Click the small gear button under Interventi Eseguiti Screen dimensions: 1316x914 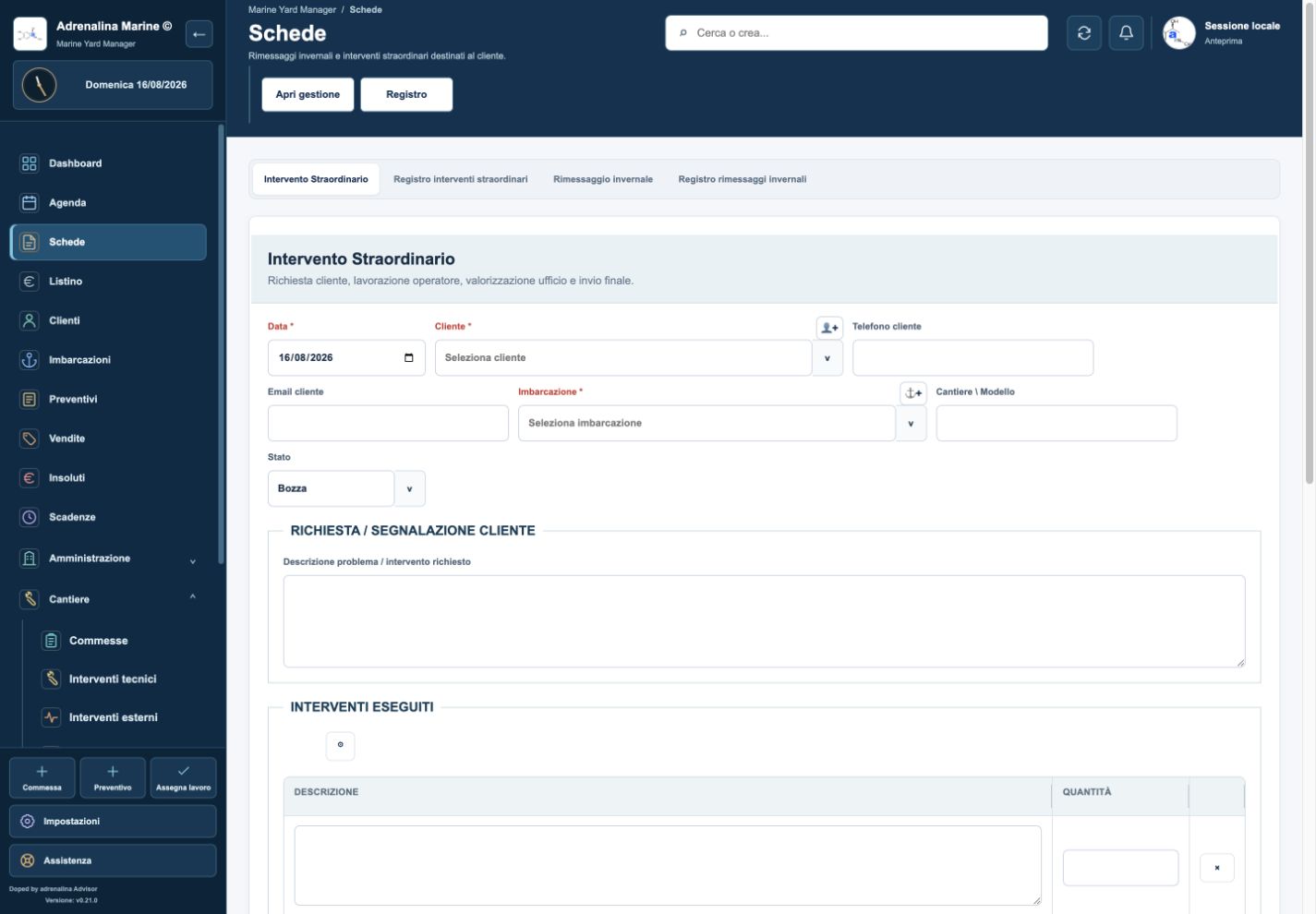[340, 745]
